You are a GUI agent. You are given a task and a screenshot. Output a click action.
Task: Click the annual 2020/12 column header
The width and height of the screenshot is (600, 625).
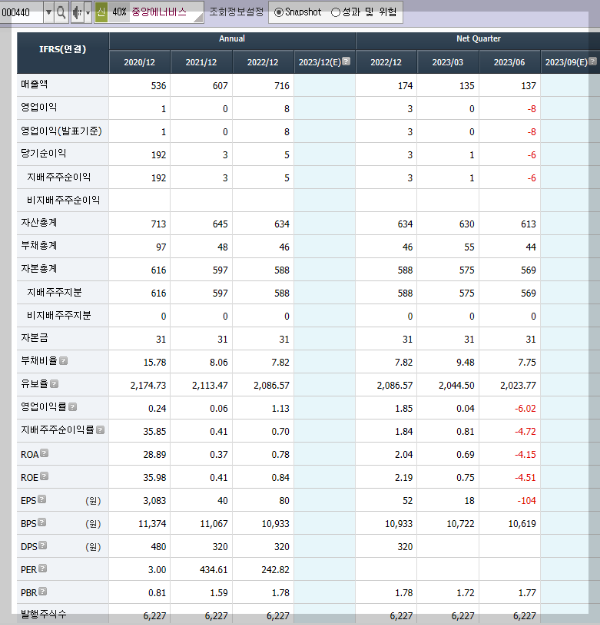click(140, 62)
